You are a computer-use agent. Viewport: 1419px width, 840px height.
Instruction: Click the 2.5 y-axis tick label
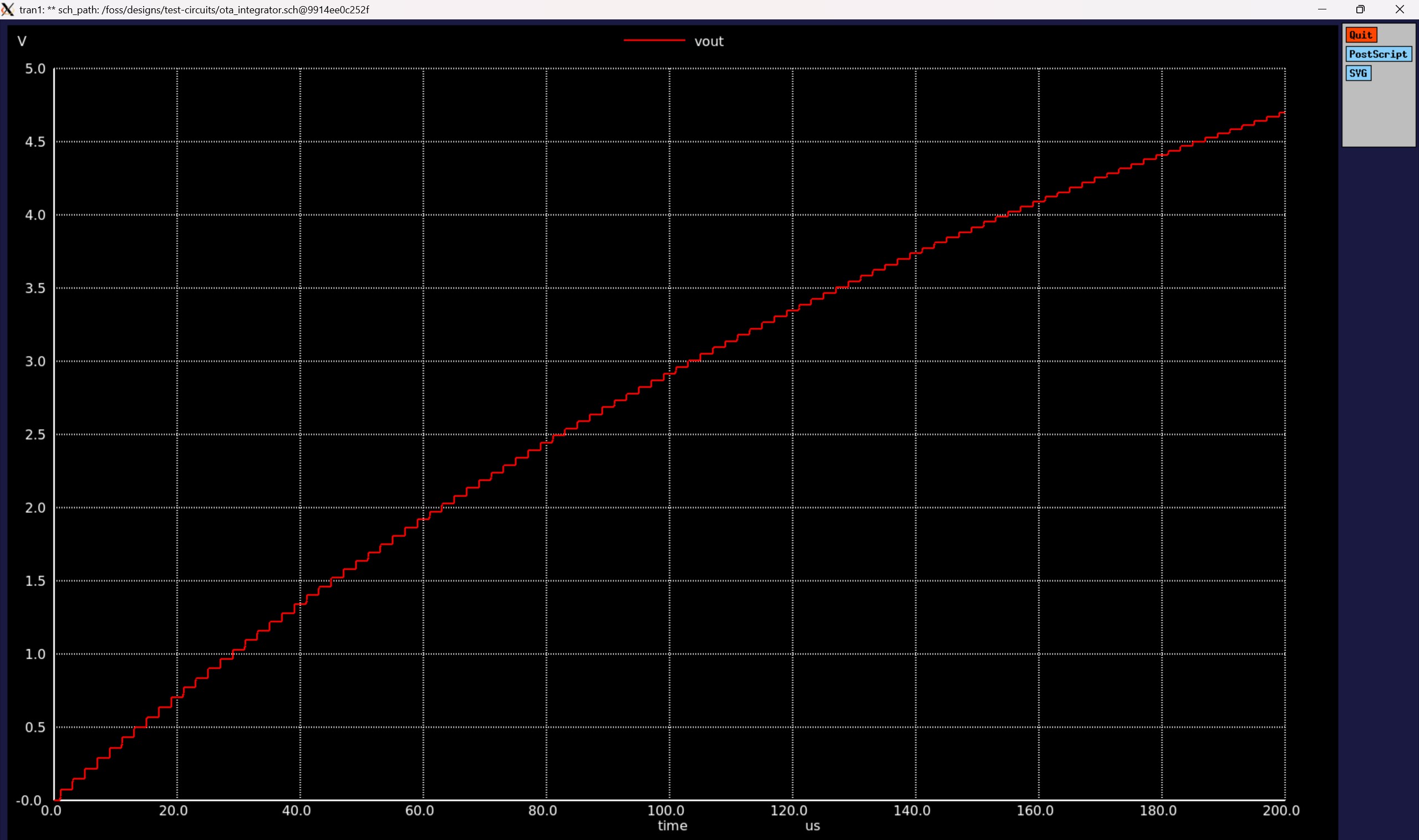pyautogui.click(x=35, y=435)
